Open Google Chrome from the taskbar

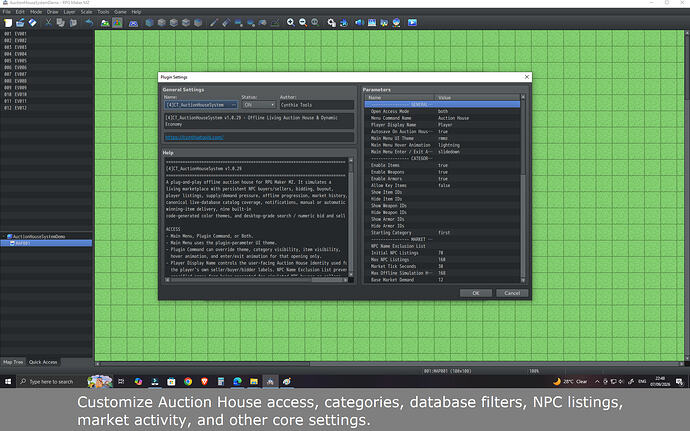click(x=188, y=382)
